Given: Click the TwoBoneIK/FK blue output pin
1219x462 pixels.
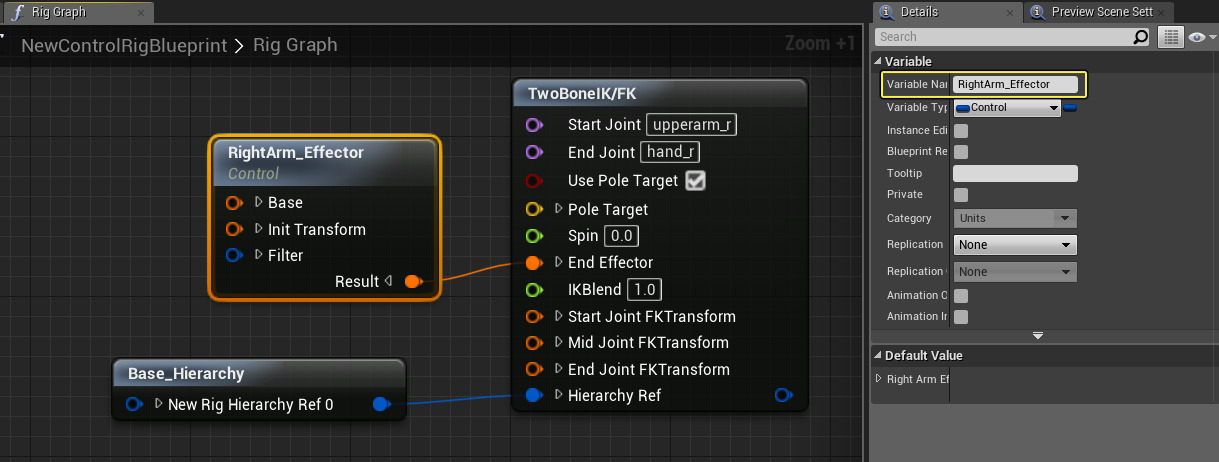Looking at the screenshot, I should (x=784, y=395).
